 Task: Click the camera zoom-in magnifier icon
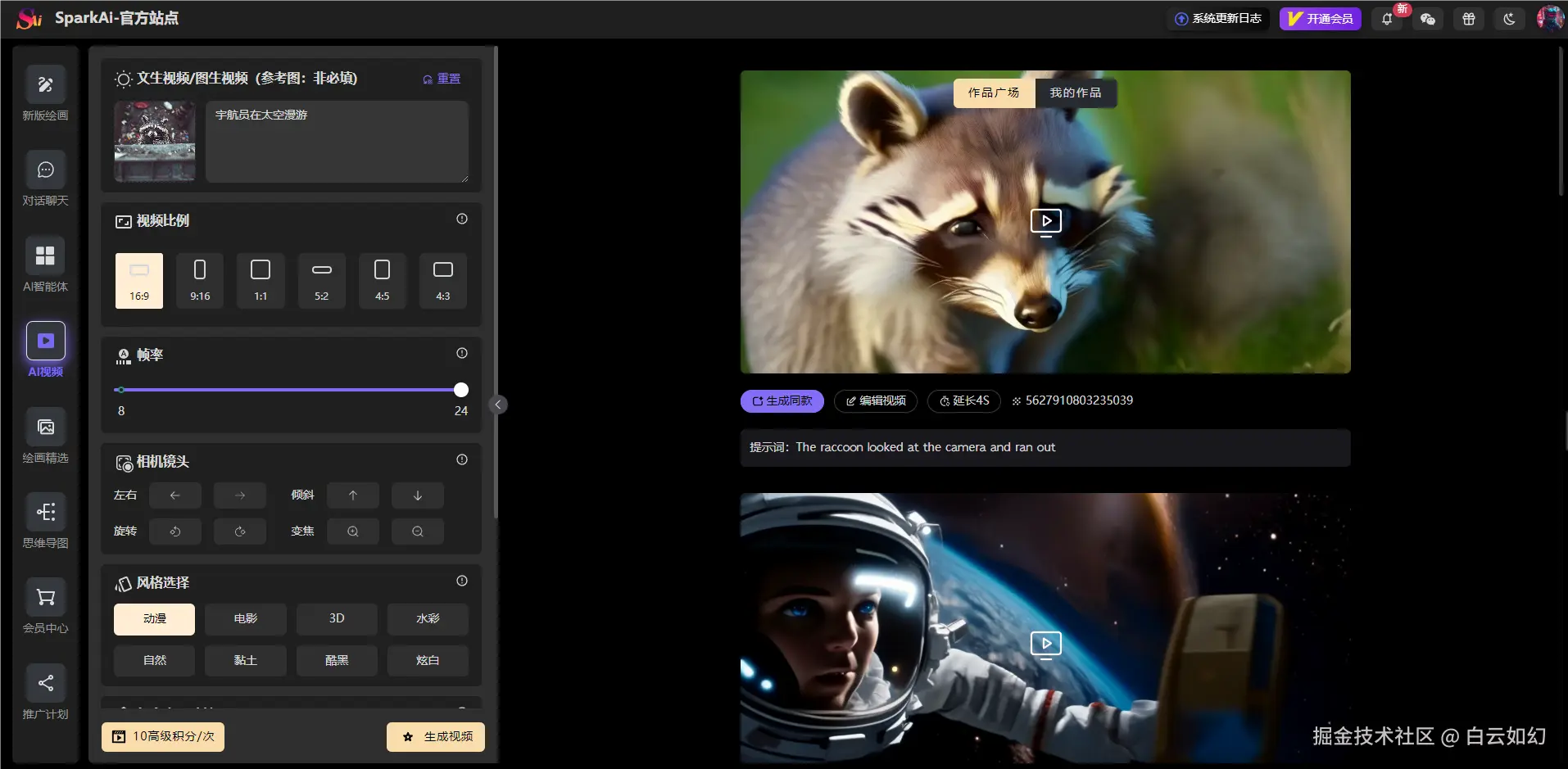pyautogui.click(x=353, y=532)
